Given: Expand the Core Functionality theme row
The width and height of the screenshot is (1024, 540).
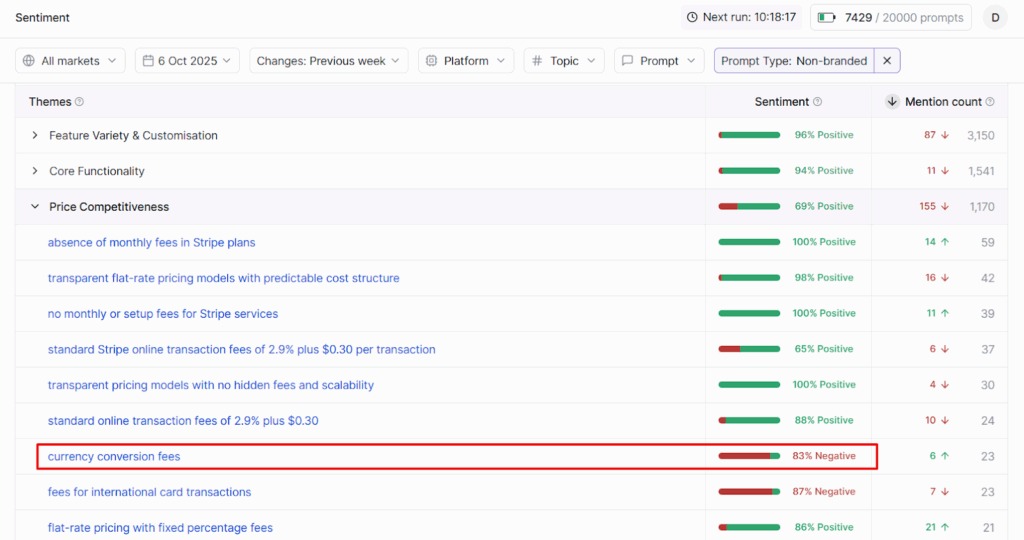Looking at the screenshot, I should click(x=35, y=171).
